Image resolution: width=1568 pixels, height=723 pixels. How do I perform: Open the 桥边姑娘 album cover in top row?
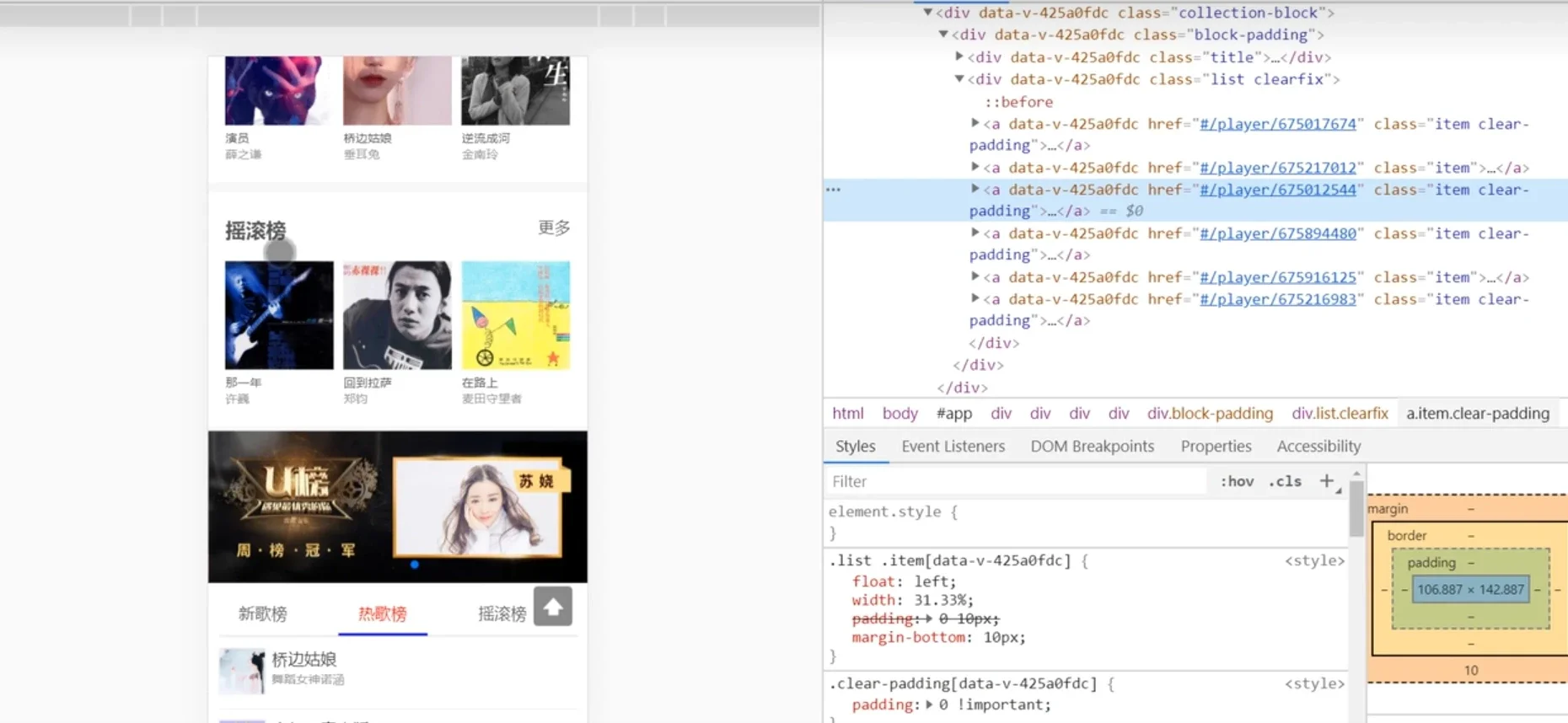coord(397,91)
